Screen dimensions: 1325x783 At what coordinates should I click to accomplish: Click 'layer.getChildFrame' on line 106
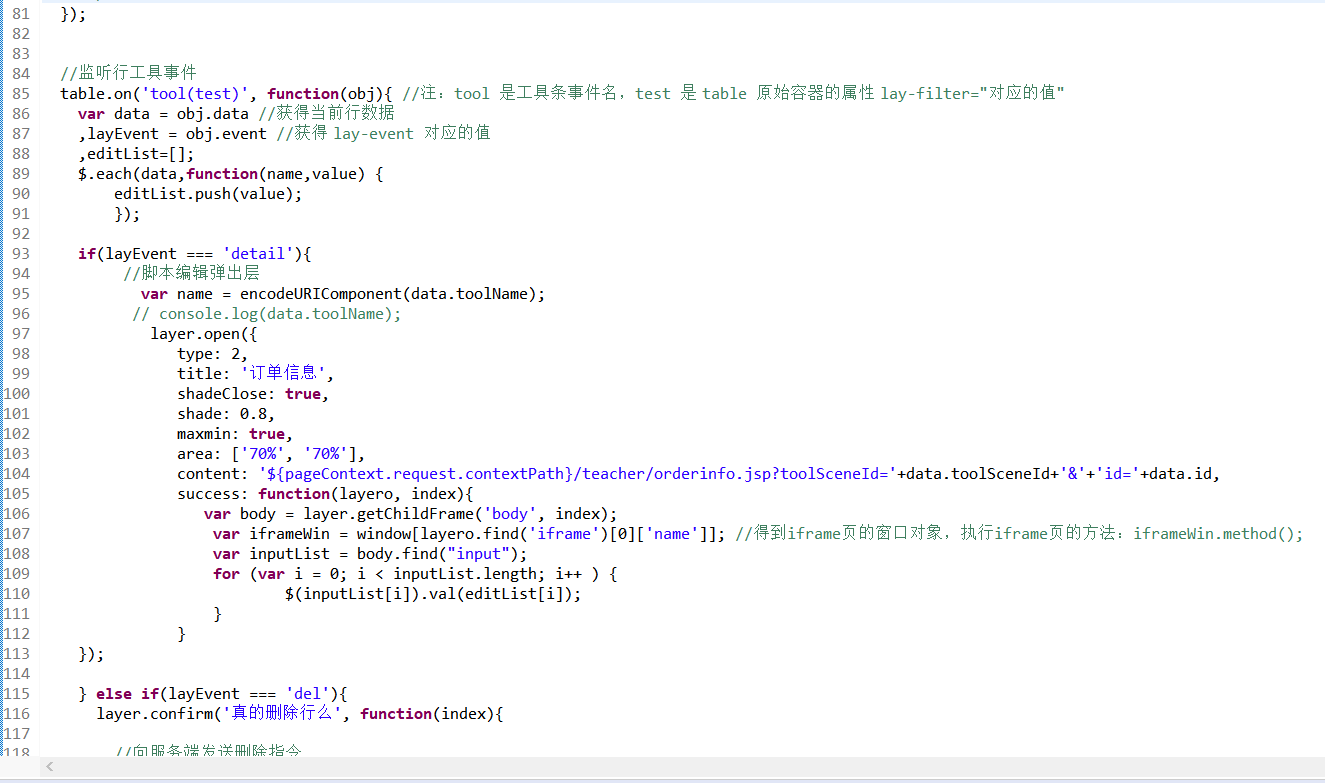(x=388, y=513)
